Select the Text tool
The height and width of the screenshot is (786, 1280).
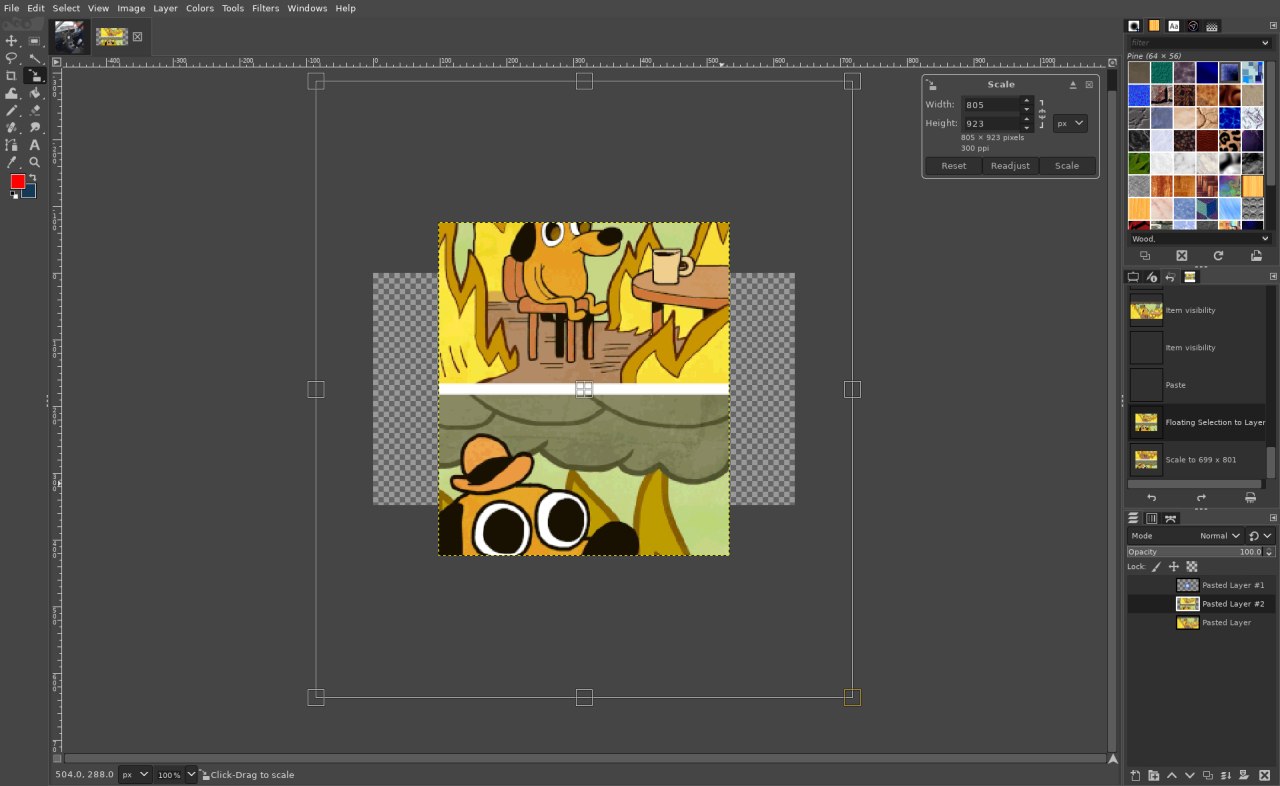click(34, 145)
